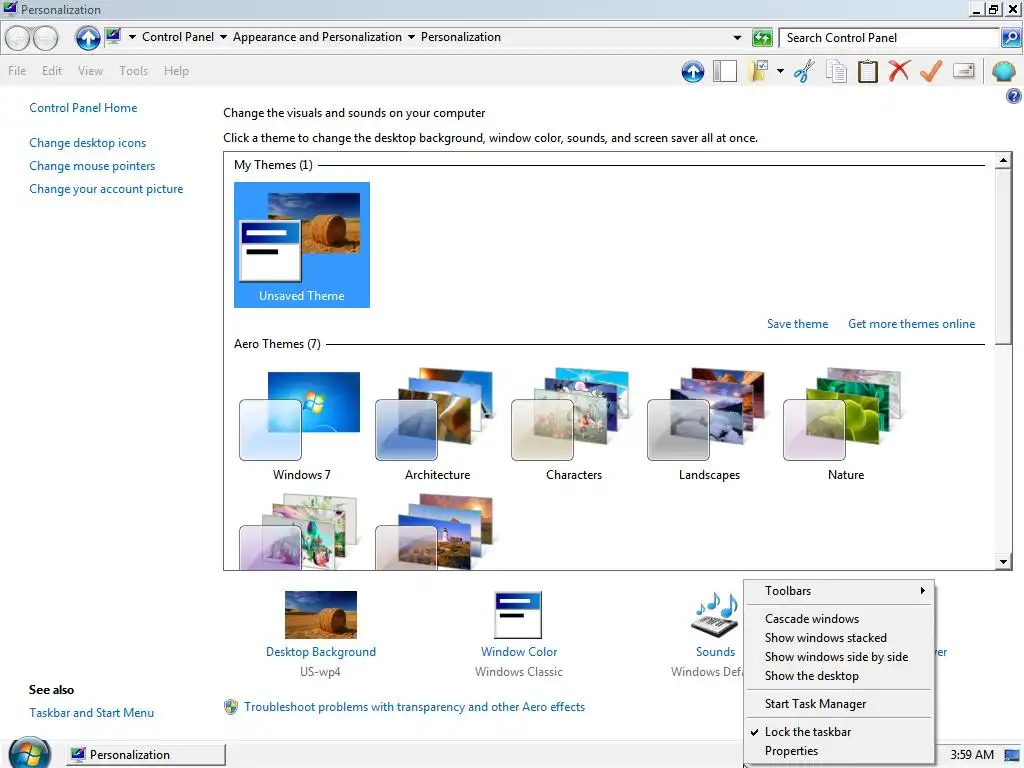Open Desktop Background picture icon
The height and width of the screenshot is (768, 1024).
click(x=321, y=615)
